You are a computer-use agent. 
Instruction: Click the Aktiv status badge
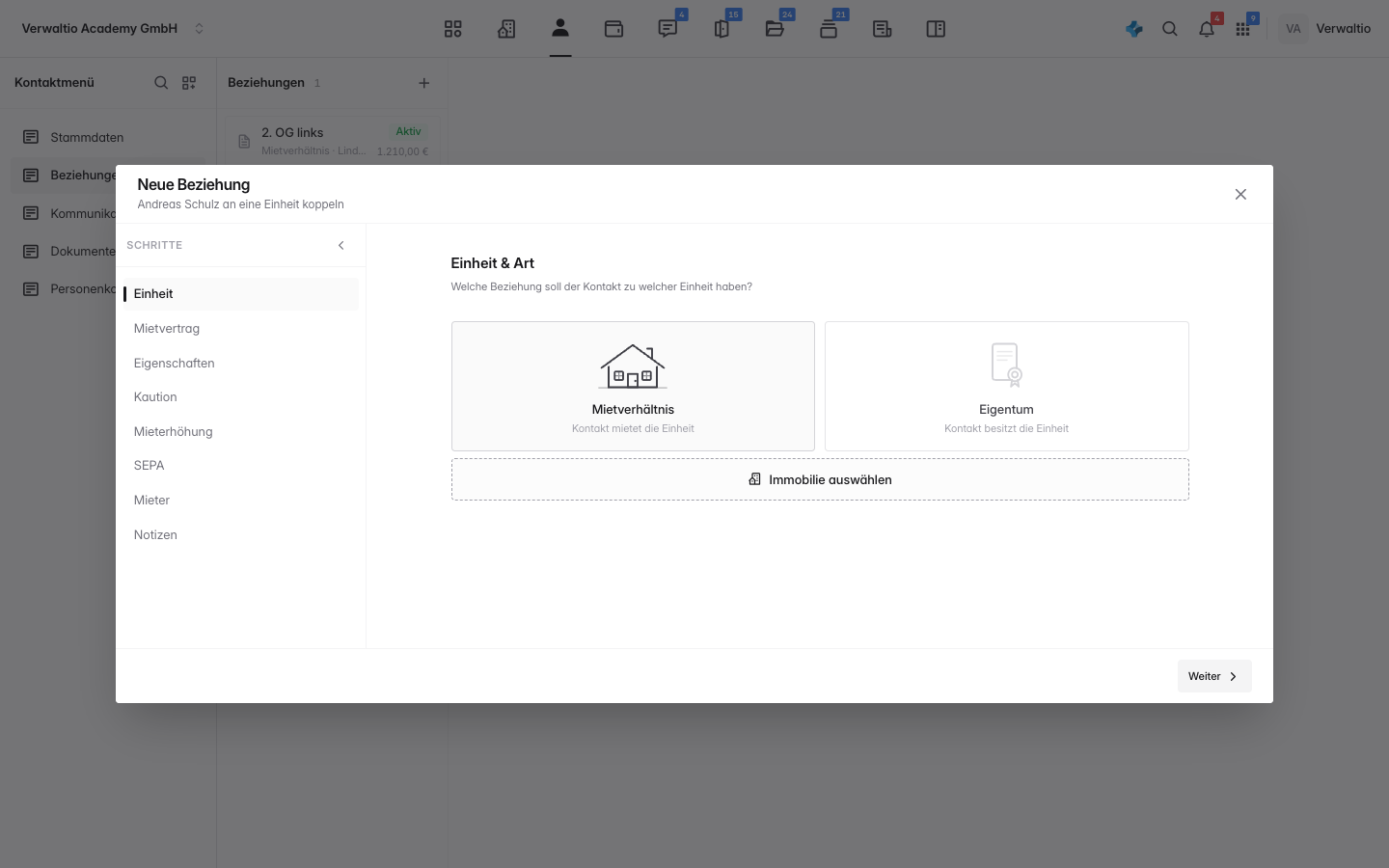point(408,131)
